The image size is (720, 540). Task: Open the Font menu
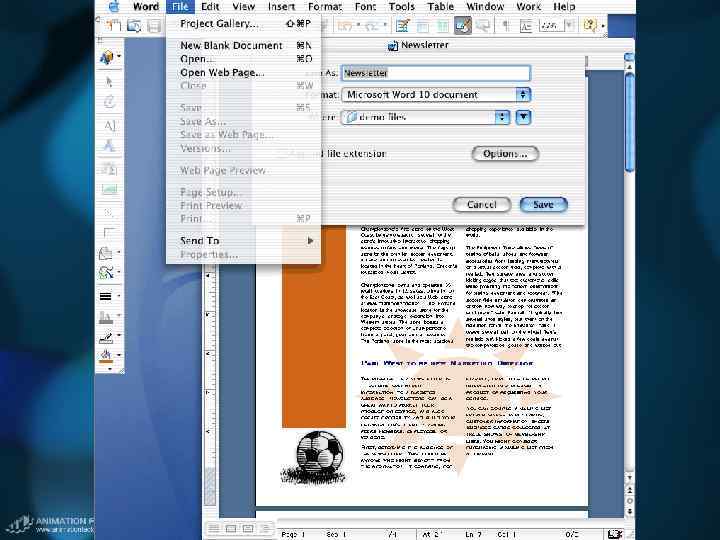pyautogui.click(x=366, y=6)
